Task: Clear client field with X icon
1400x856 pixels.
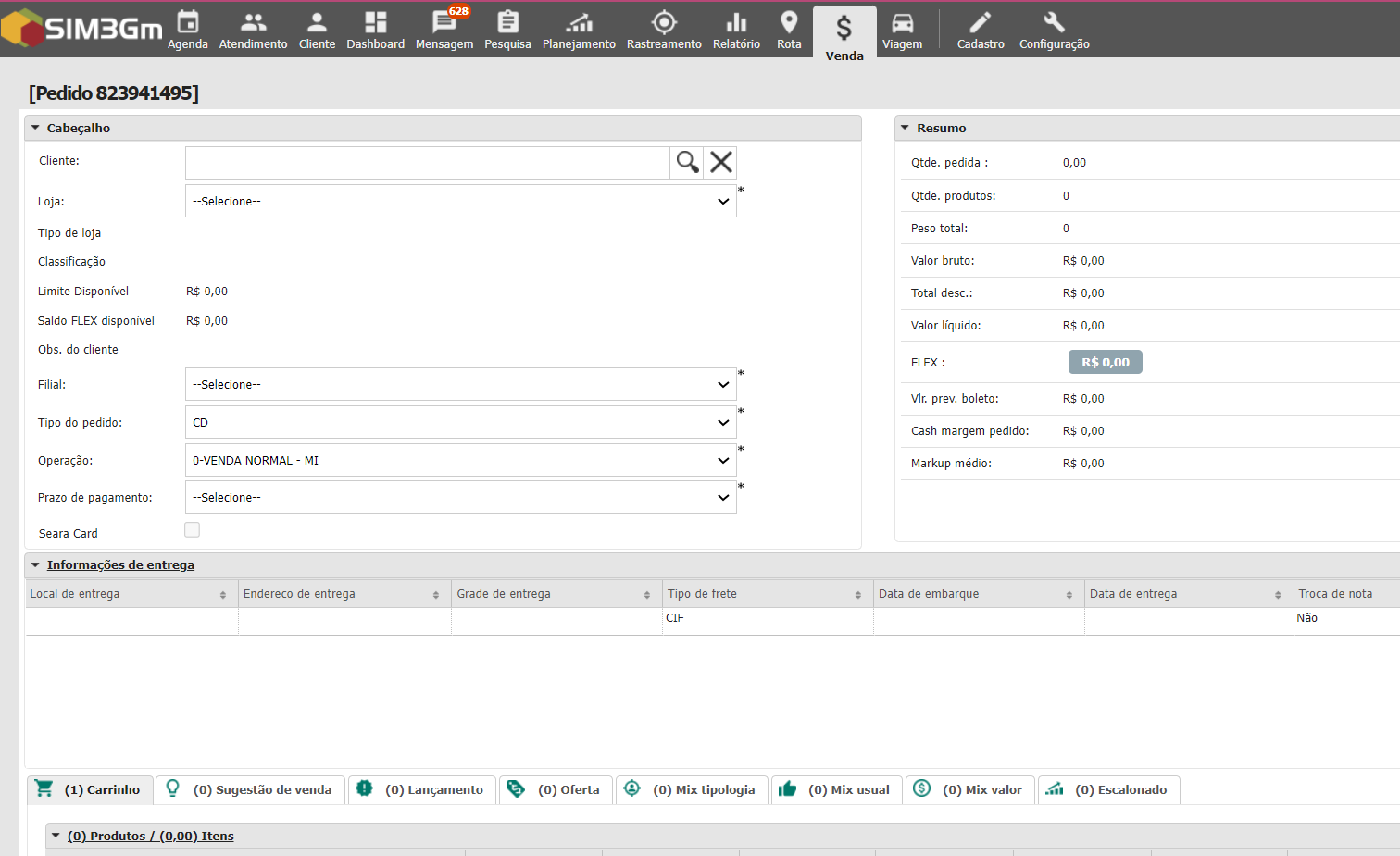Action: click(720, 162)
